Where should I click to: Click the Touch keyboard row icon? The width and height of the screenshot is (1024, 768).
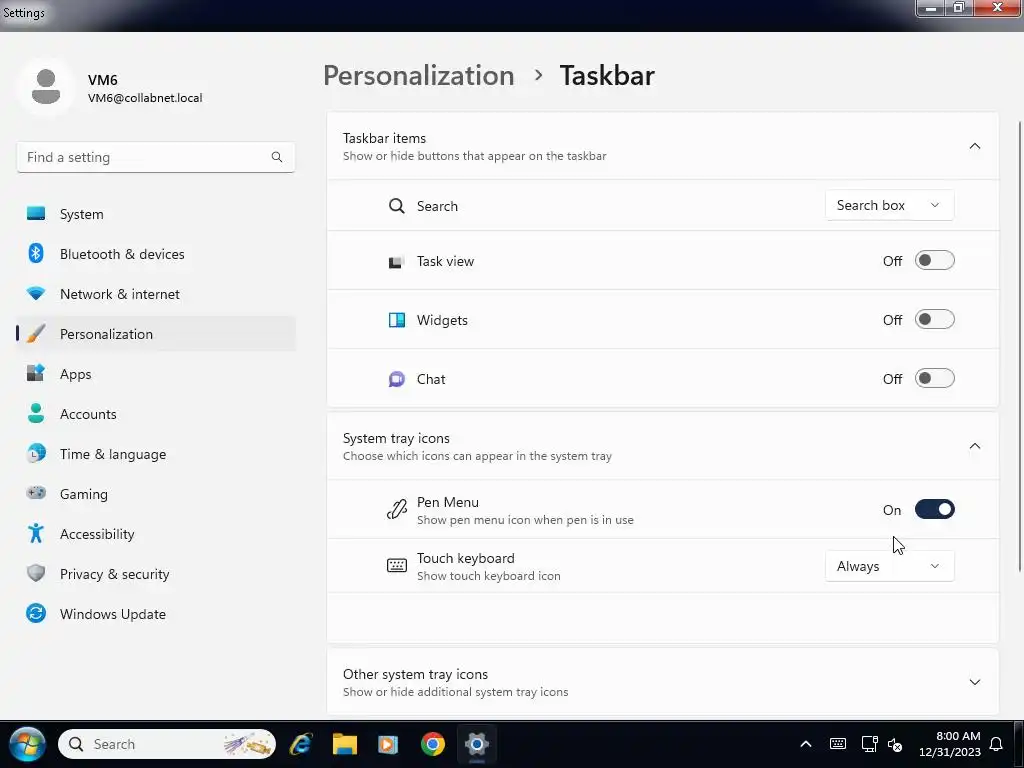click(x=396, y=566)
